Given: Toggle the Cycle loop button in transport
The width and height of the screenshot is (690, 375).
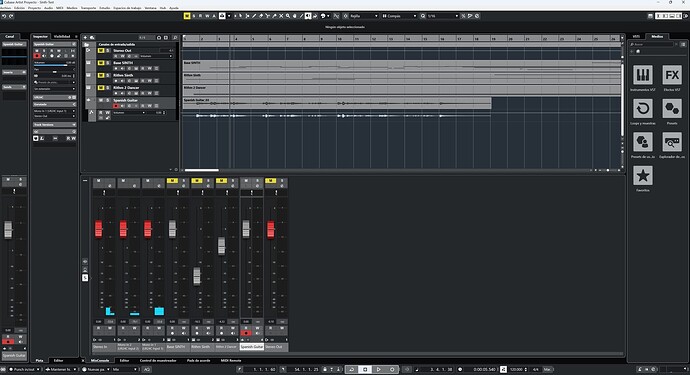Looking at the screenshot, I should pos(351,369).
